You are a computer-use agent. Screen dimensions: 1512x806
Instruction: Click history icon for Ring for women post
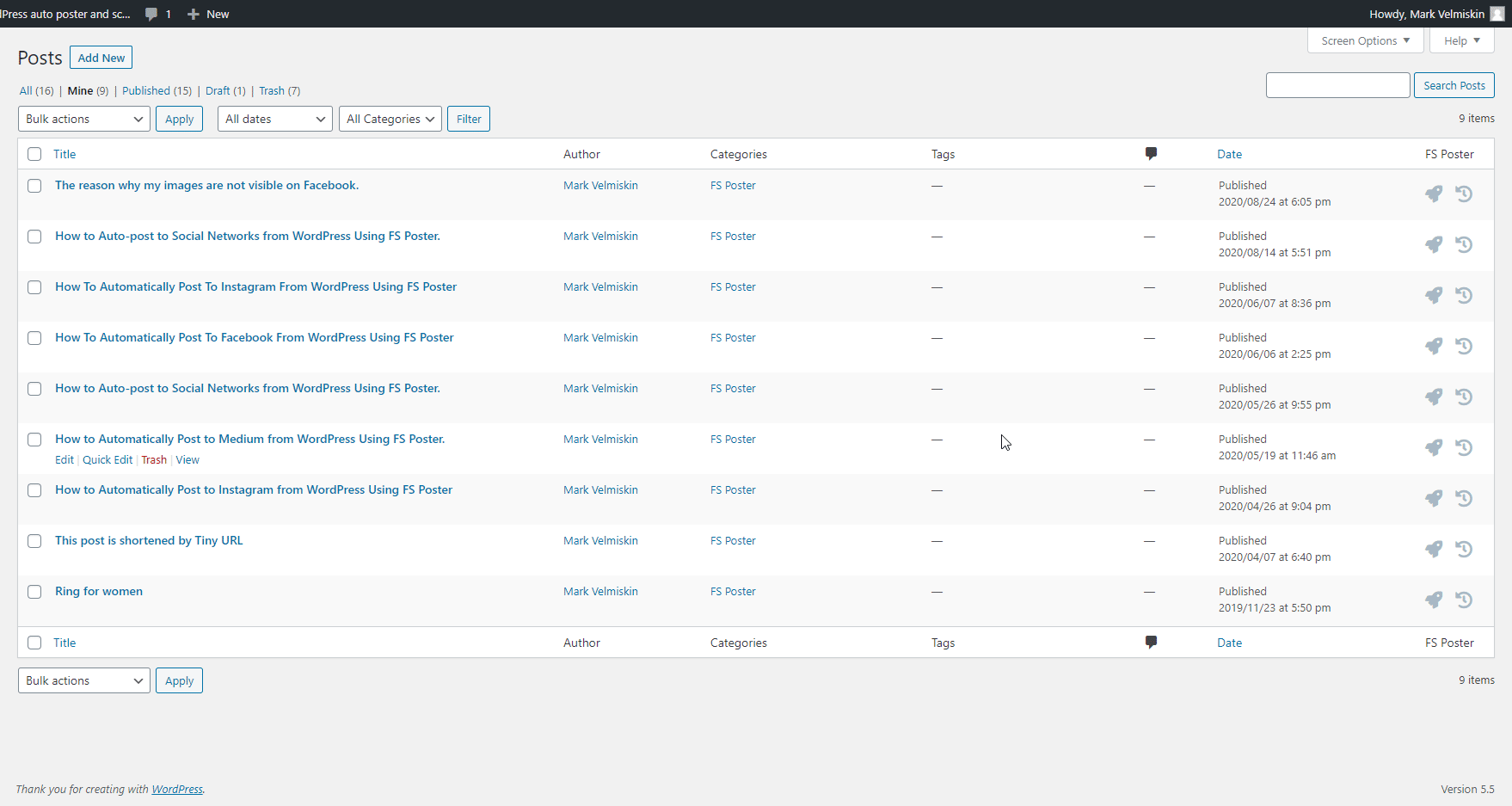pyautogui.click(x=1464, y=600)
